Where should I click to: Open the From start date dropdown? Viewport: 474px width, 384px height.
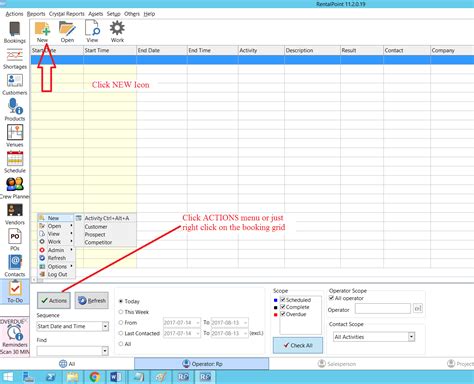pyautogui.click(x=198, y=323)
